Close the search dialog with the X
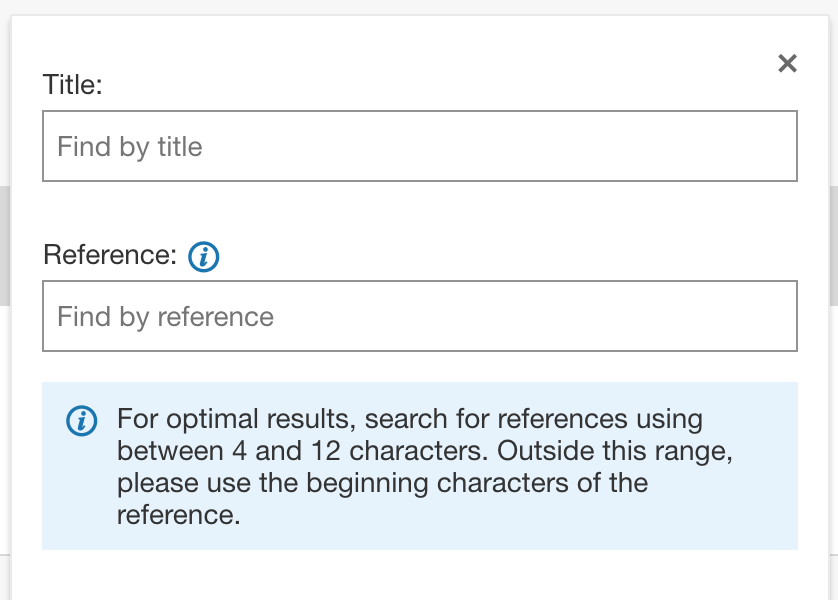The width and height of the screenshot is (838, 600). 788,64
